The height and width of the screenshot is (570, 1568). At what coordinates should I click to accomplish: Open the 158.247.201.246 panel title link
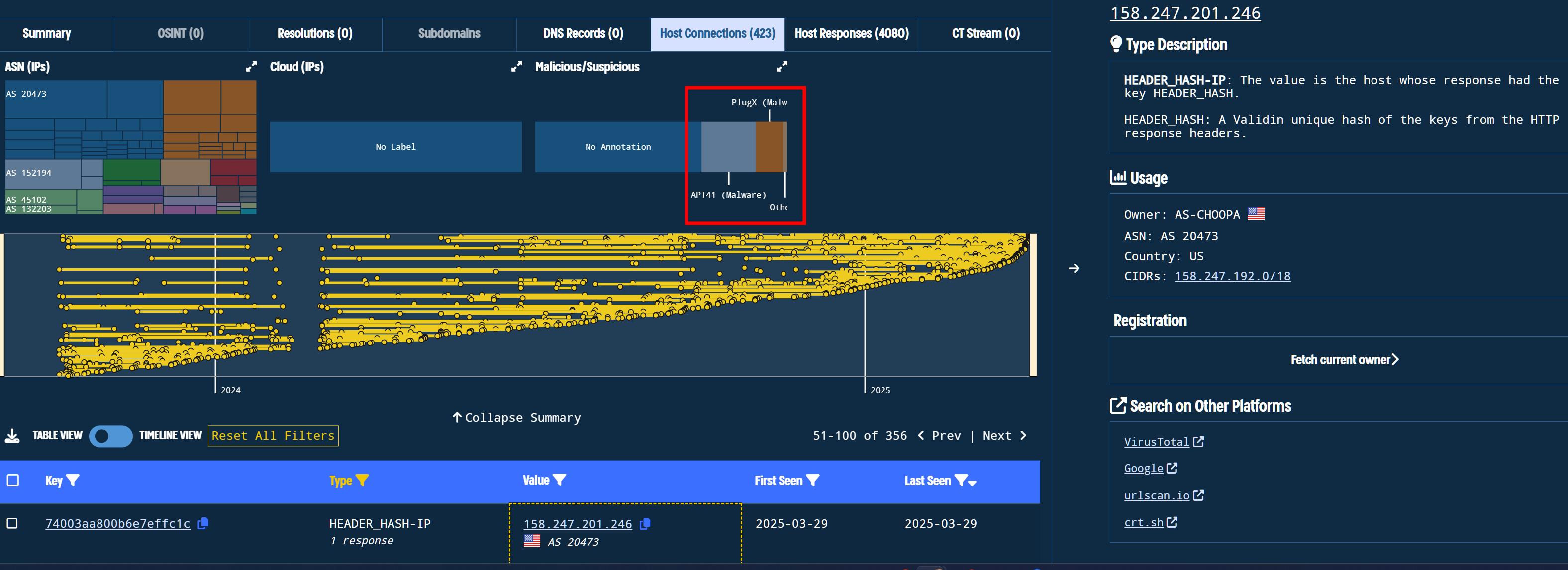coord(1185,13)
